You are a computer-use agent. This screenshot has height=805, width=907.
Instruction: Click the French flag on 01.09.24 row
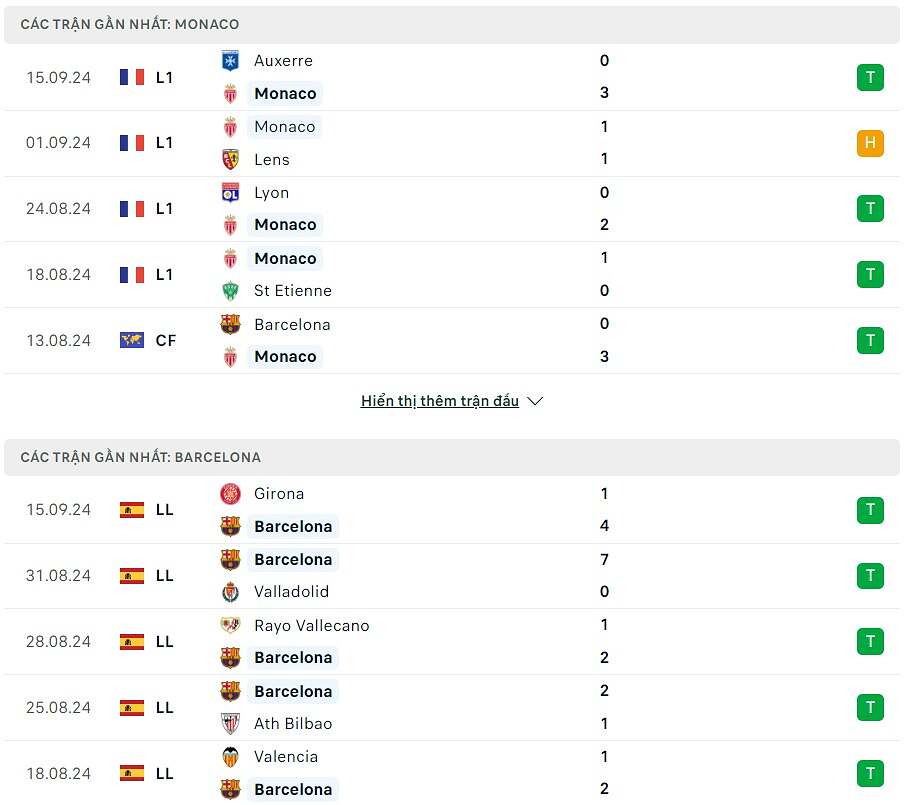132,143
